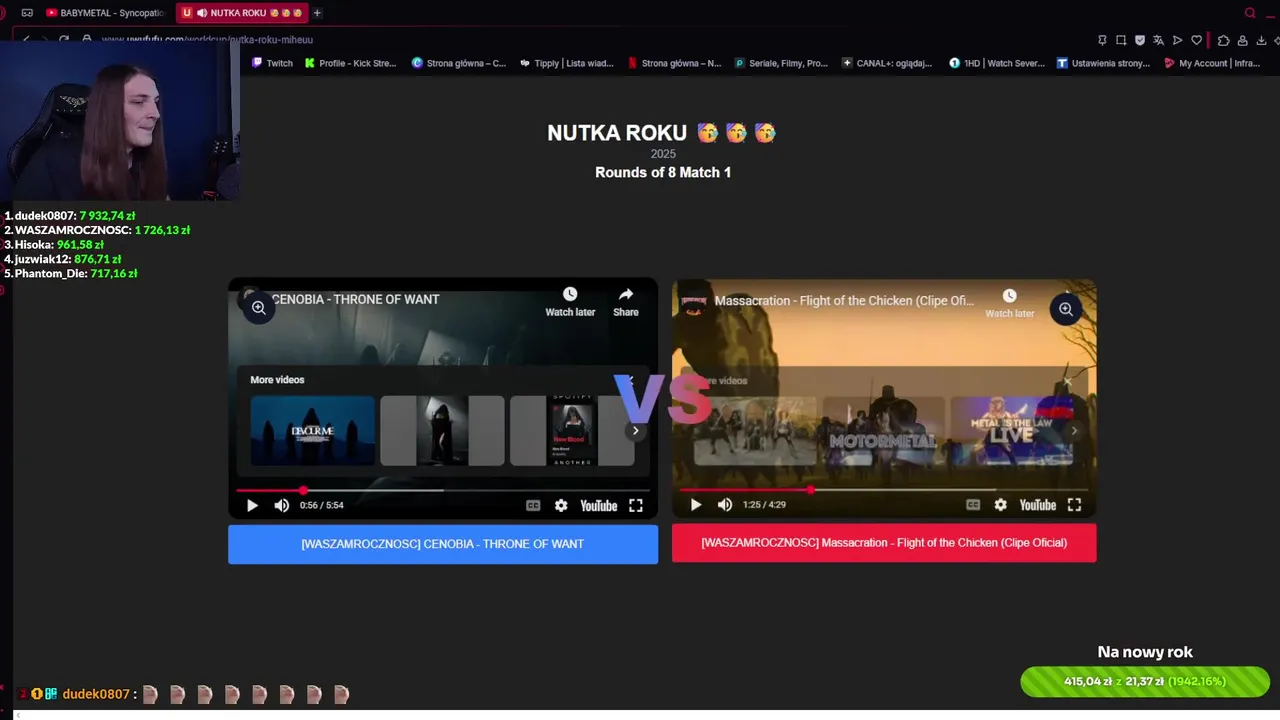Seek on the Massacration video progress bar
Screen dimensions: 1280x720
(883, 490)
